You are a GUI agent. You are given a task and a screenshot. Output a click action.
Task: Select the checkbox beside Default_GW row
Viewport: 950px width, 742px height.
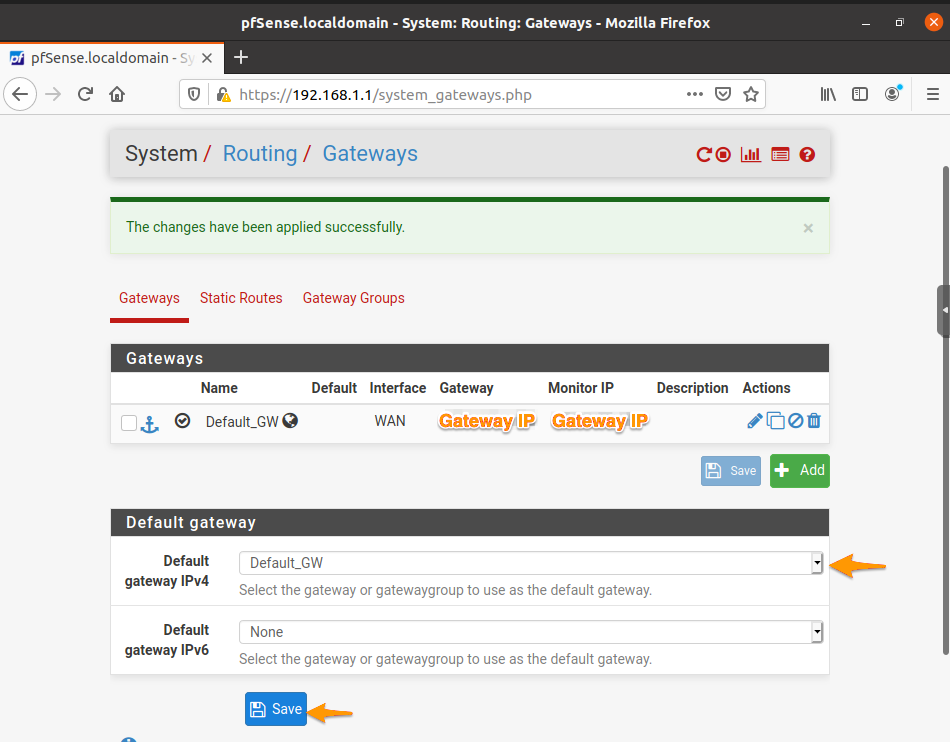128,422
